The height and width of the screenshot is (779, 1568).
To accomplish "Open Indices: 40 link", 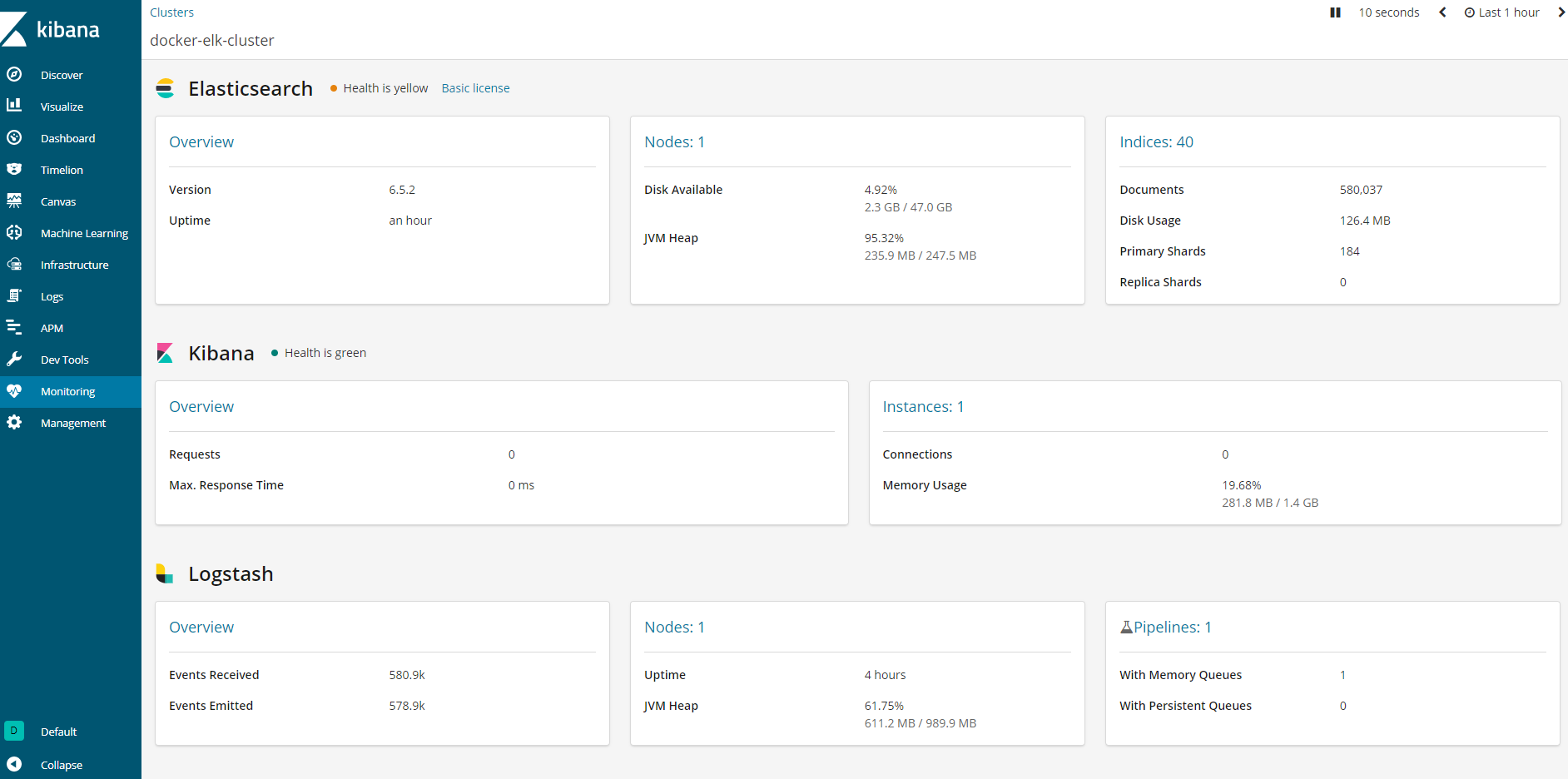I will [1156, 142].
